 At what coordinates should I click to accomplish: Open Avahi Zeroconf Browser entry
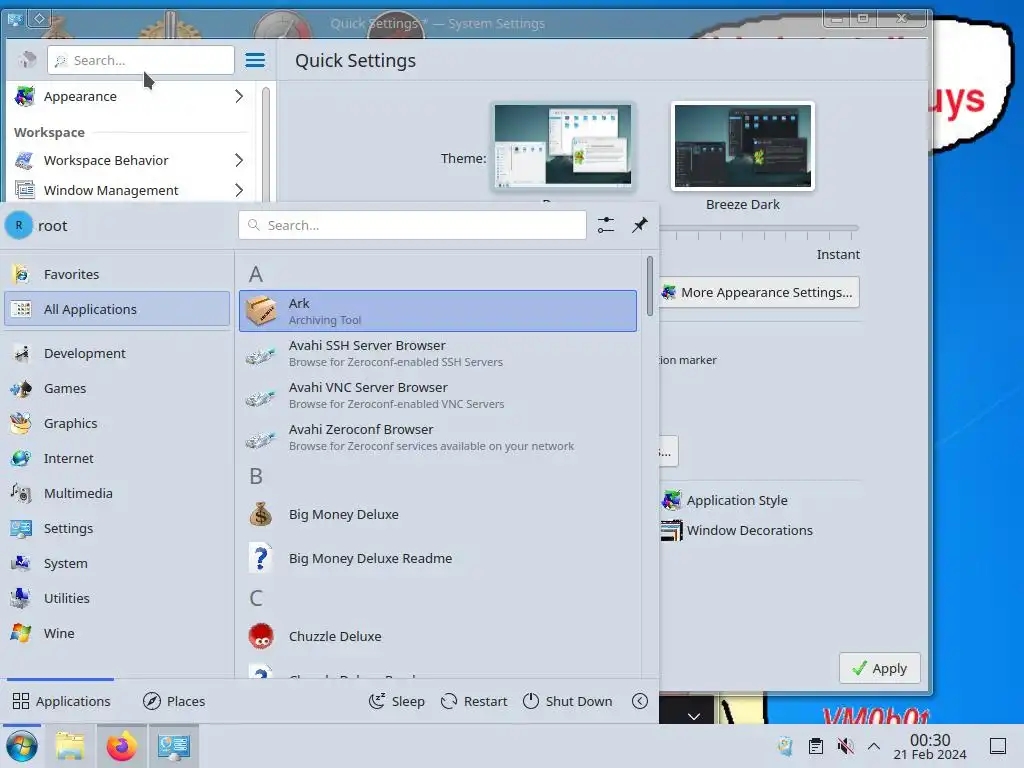(438, 438)
